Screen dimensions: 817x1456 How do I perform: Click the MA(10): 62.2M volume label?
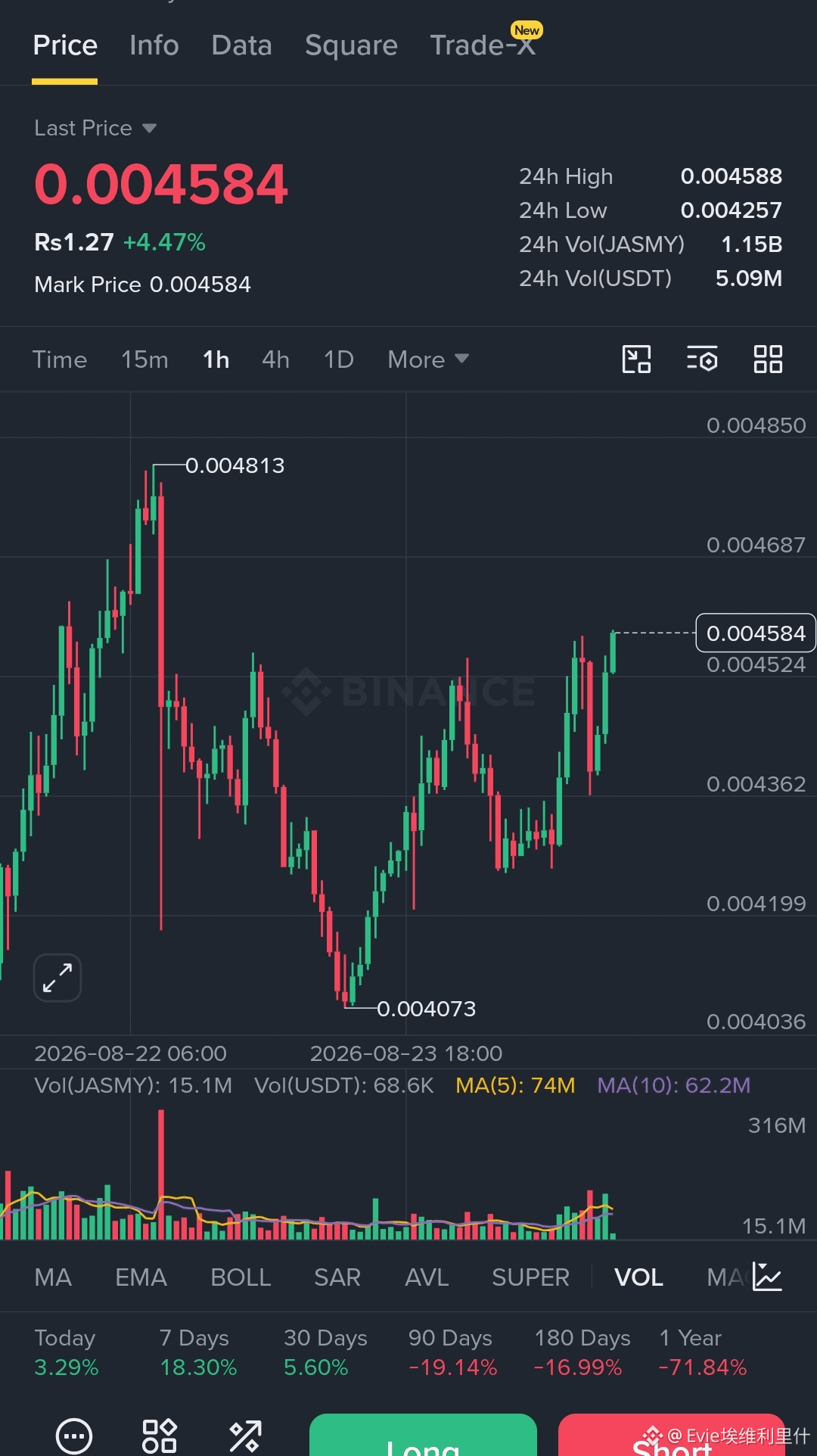674,1085
